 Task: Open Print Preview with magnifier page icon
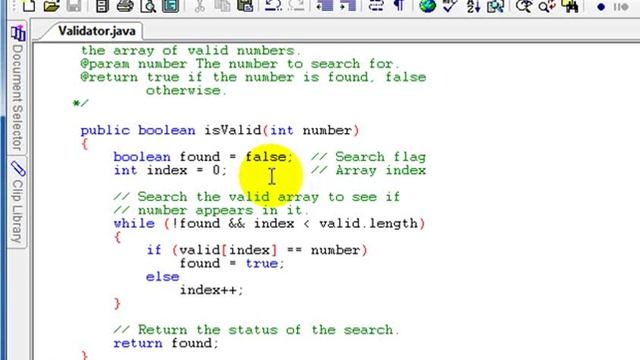pyautogui.click(x=148, y=6)
